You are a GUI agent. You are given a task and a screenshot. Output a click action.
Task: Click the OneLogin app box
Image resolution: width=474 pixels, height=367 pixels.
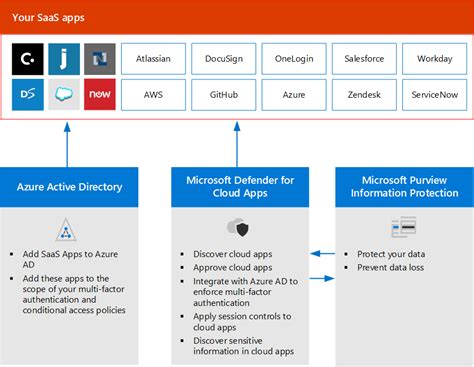click(x=294, y=59)
